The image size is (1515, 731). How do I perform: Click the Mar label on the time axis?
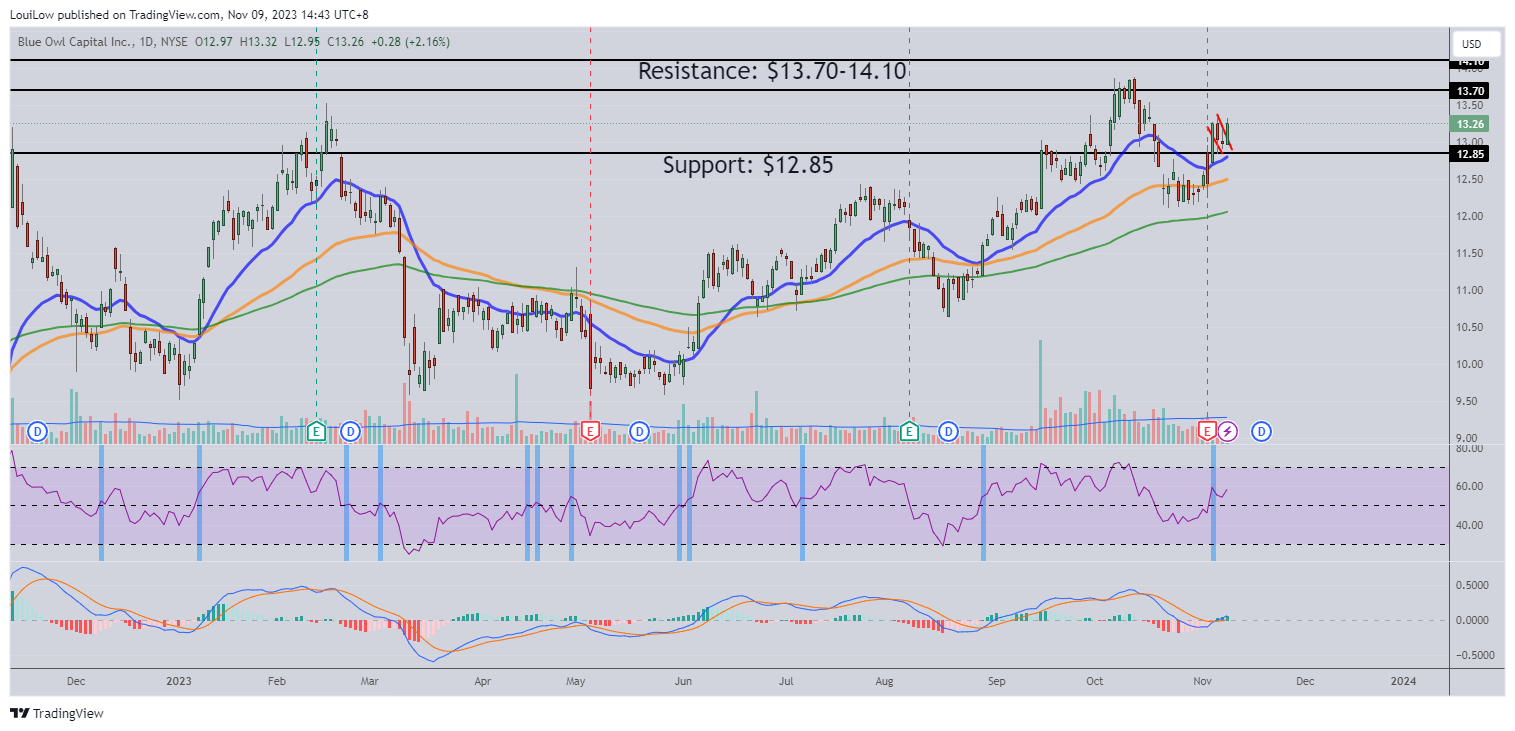point(369,681)
